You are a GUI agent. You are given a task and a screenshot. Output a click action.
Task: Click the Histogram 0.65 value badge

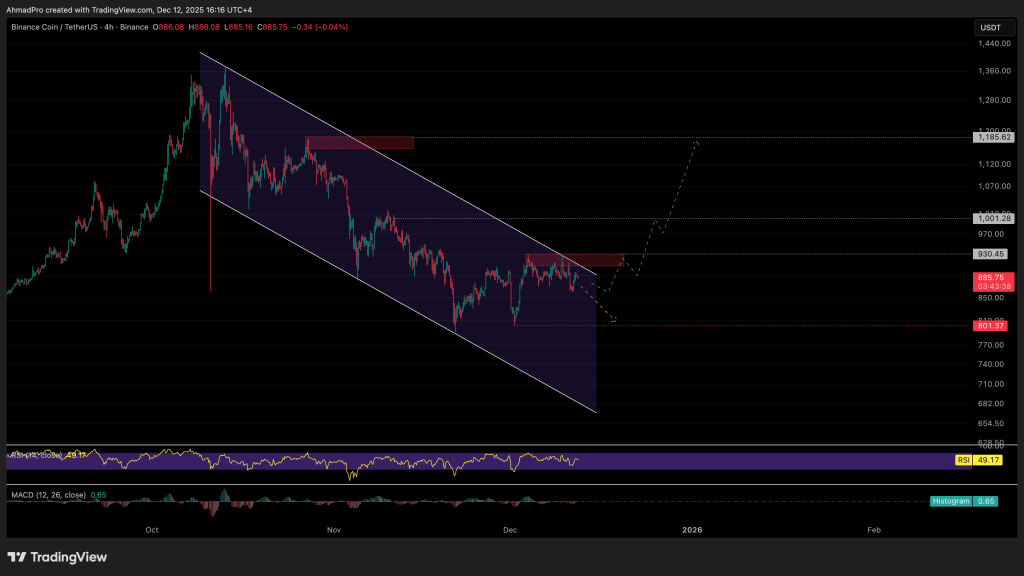975,500
